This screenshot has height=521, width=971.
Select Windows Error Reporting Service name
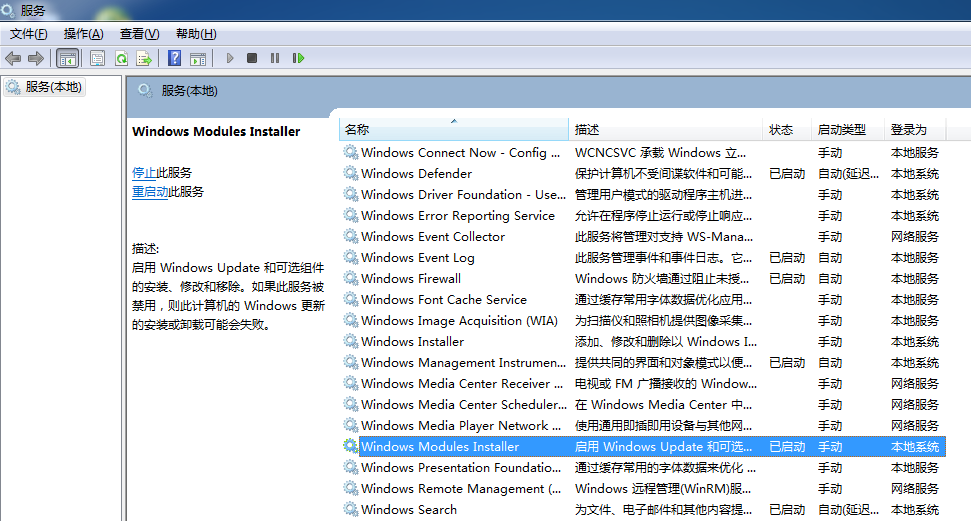pyautogui.click(x=458, y=216)
